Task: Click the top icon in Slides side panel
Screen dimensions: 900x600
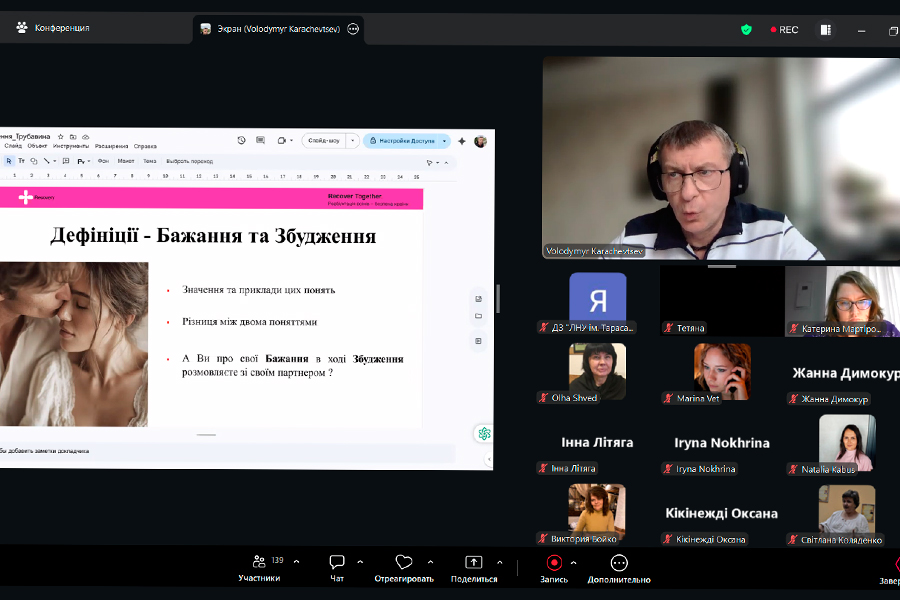Action: point(479,299)
